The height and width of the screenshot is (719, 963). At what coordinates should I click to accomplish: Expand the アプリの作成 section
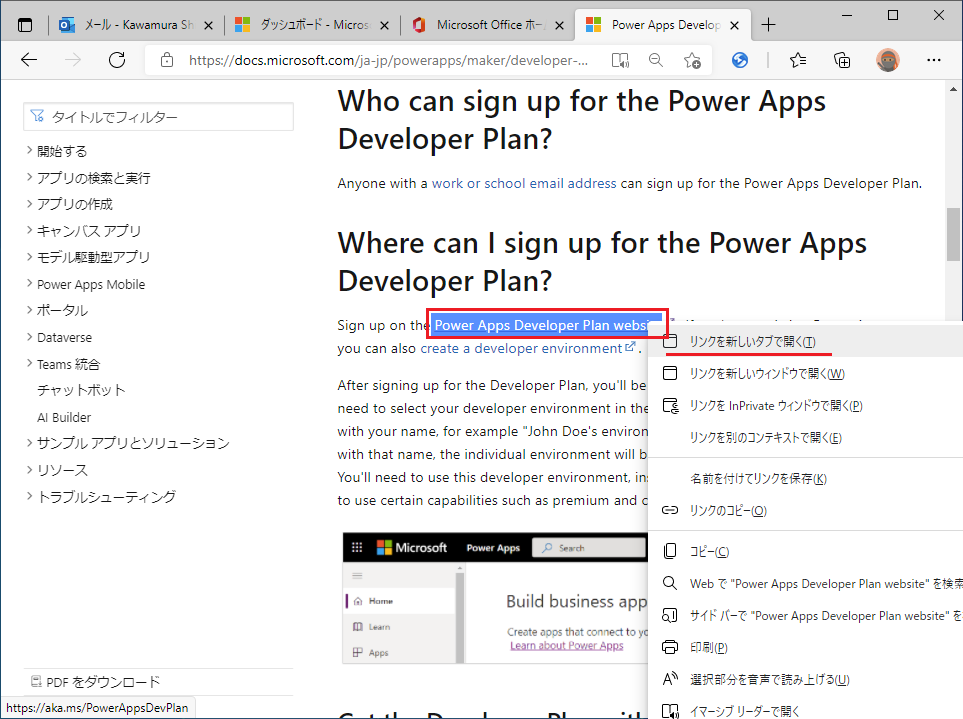69,204
